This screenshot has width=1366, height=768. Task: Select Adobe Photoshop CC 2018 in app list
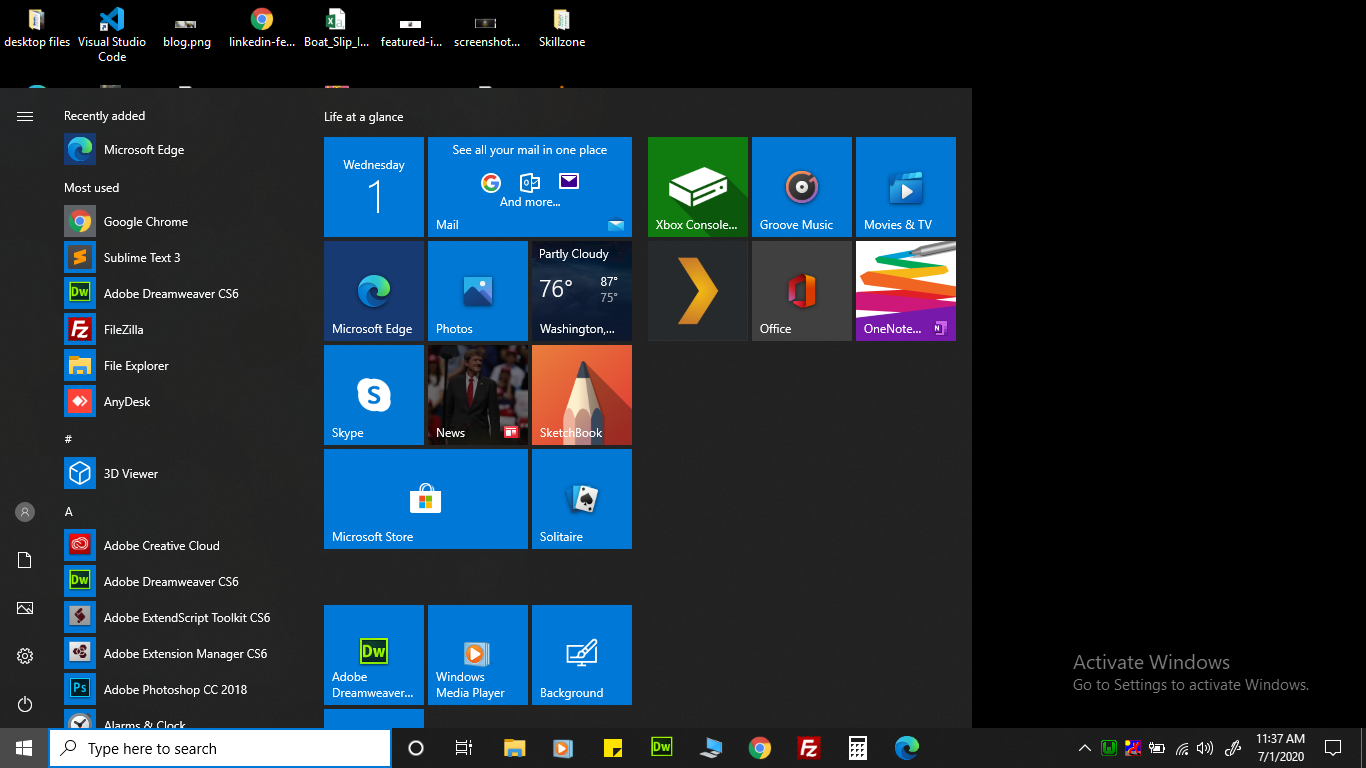[x=175, y=690]
